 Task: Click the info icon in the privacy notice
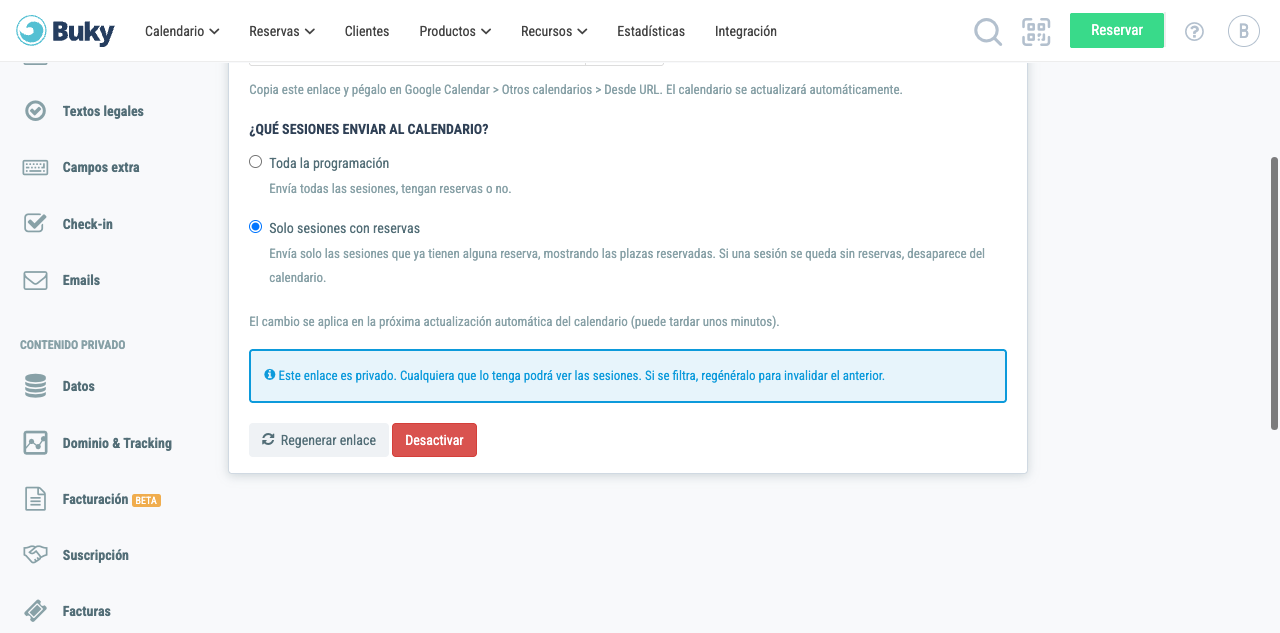(270, 375)
